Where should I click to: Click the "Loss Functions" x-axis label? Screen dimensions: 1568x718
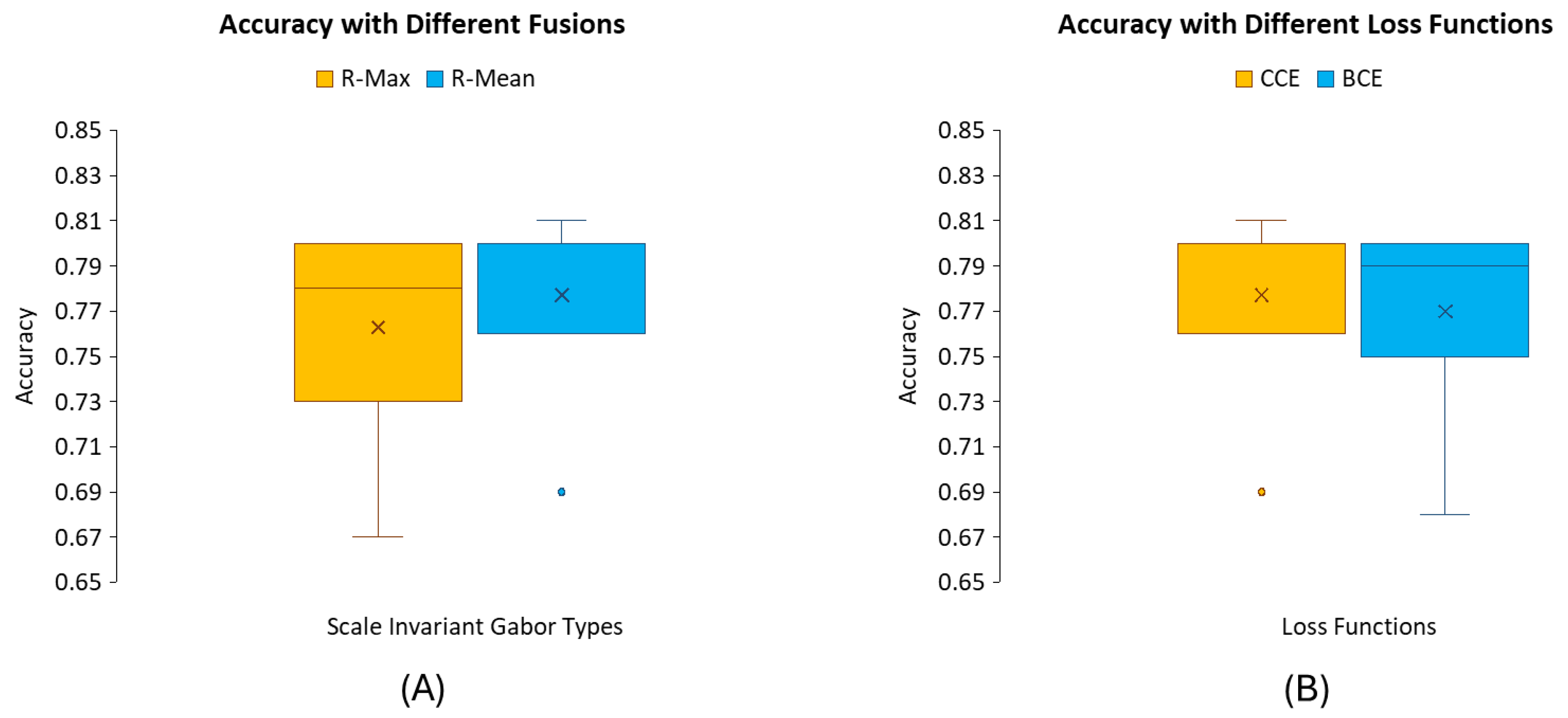1359,626
